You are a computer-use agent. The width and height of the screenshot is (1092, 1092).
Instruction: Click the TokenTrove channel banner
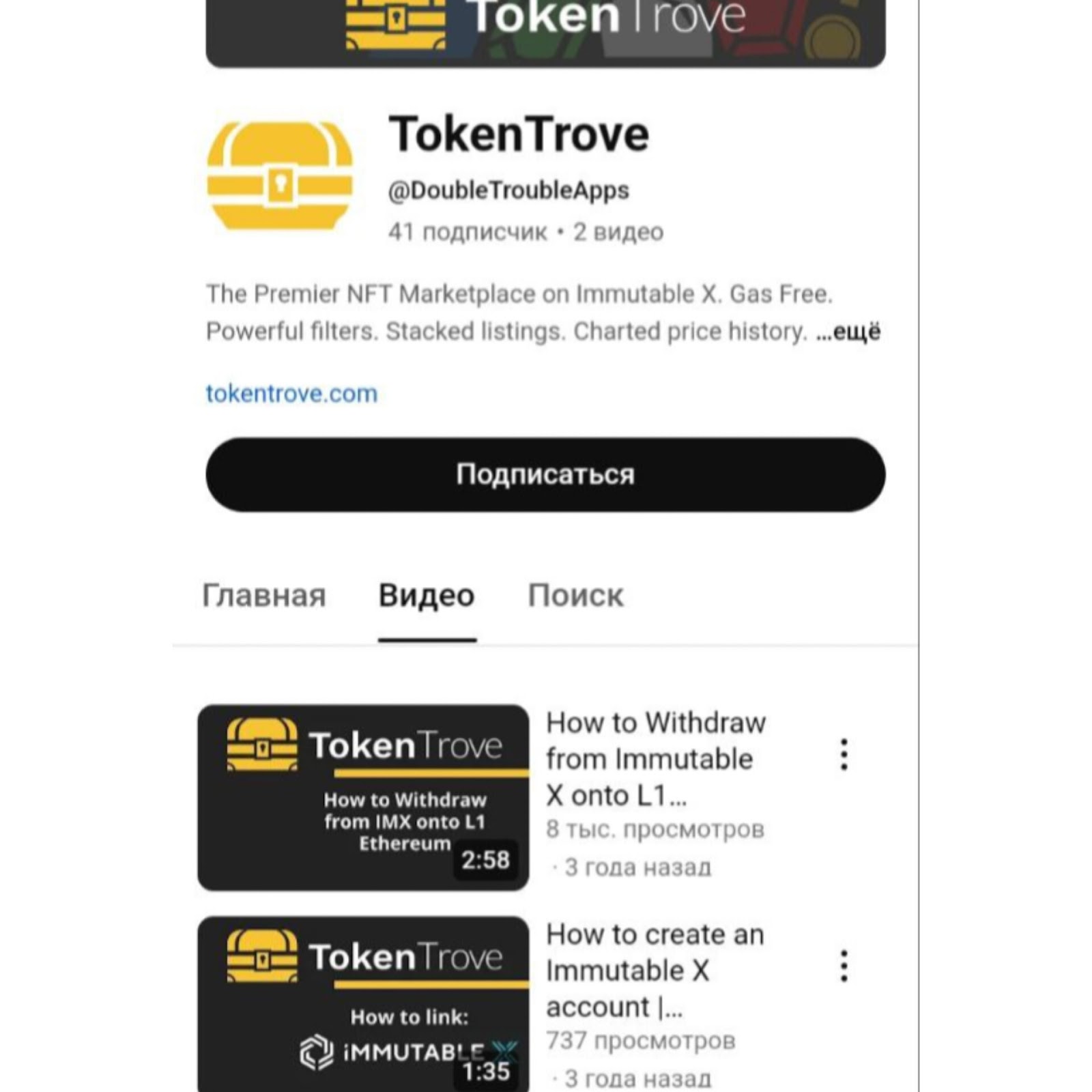[x=545, y=33]
